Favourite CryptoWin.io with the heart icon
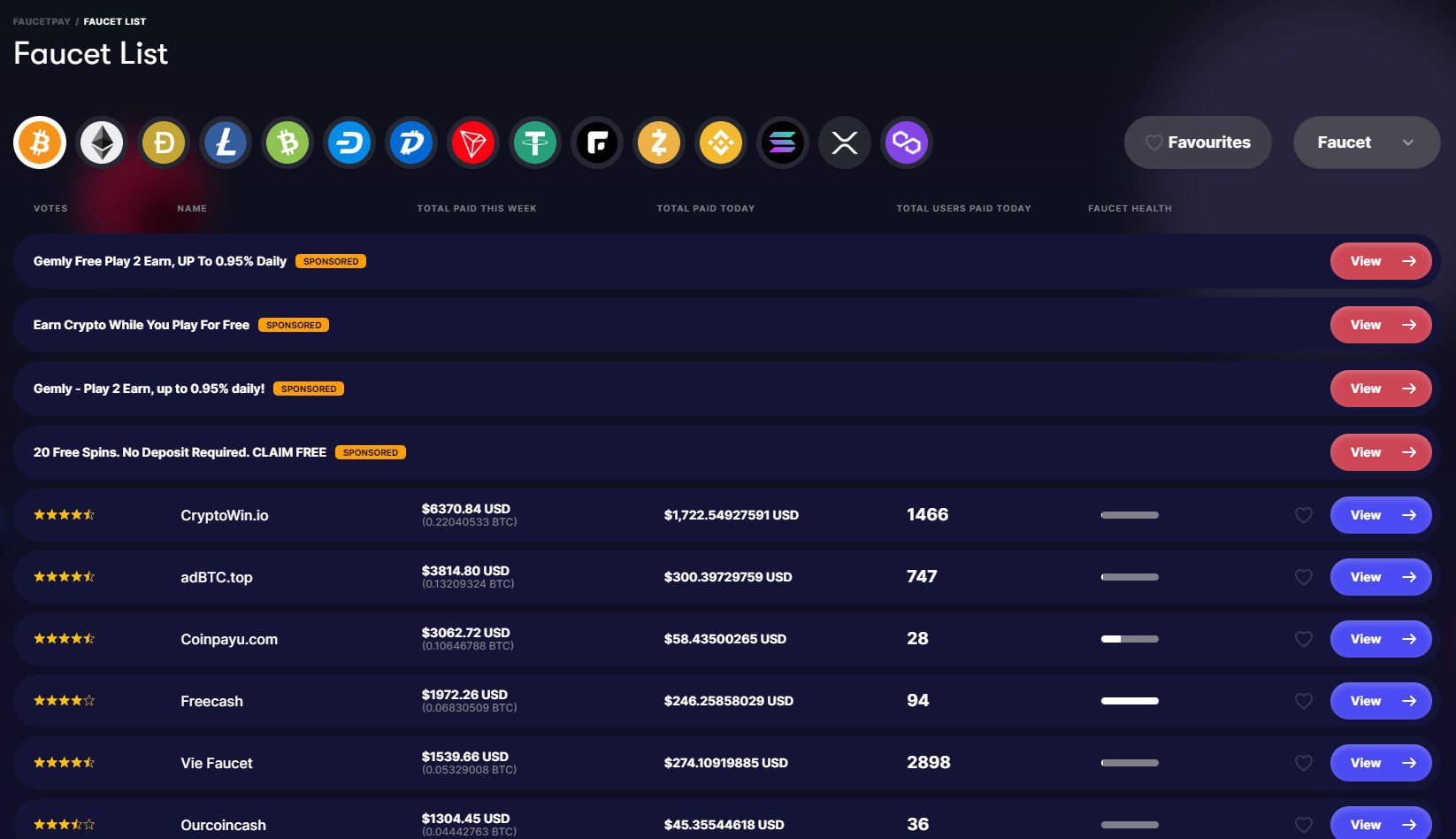1456x839 pixels. click(1304, 515)
